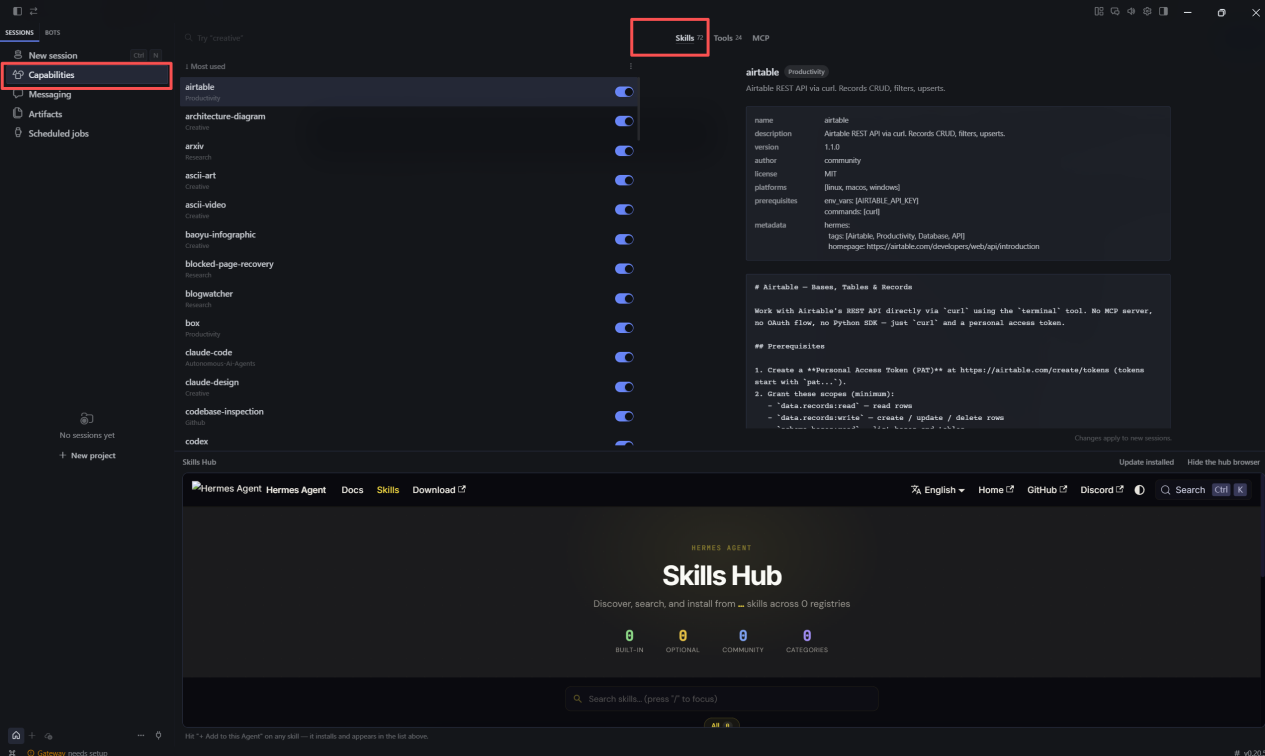
Task: Click the translate icon next to English
Action: tap(915, 490)
